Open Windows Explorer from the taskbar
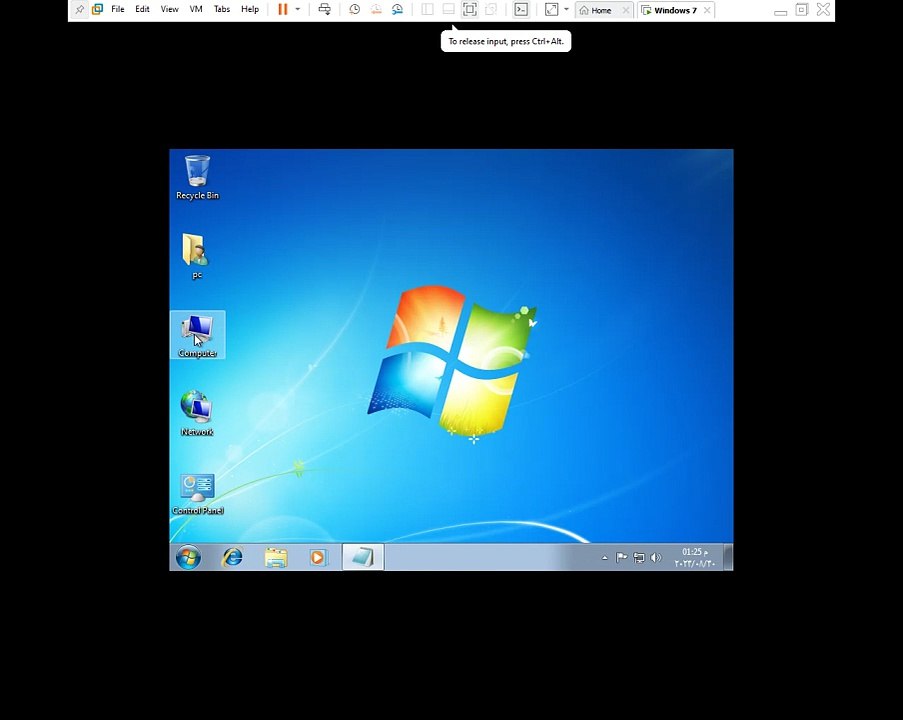The width and height of the screenshot is (903, 720). 276,557
